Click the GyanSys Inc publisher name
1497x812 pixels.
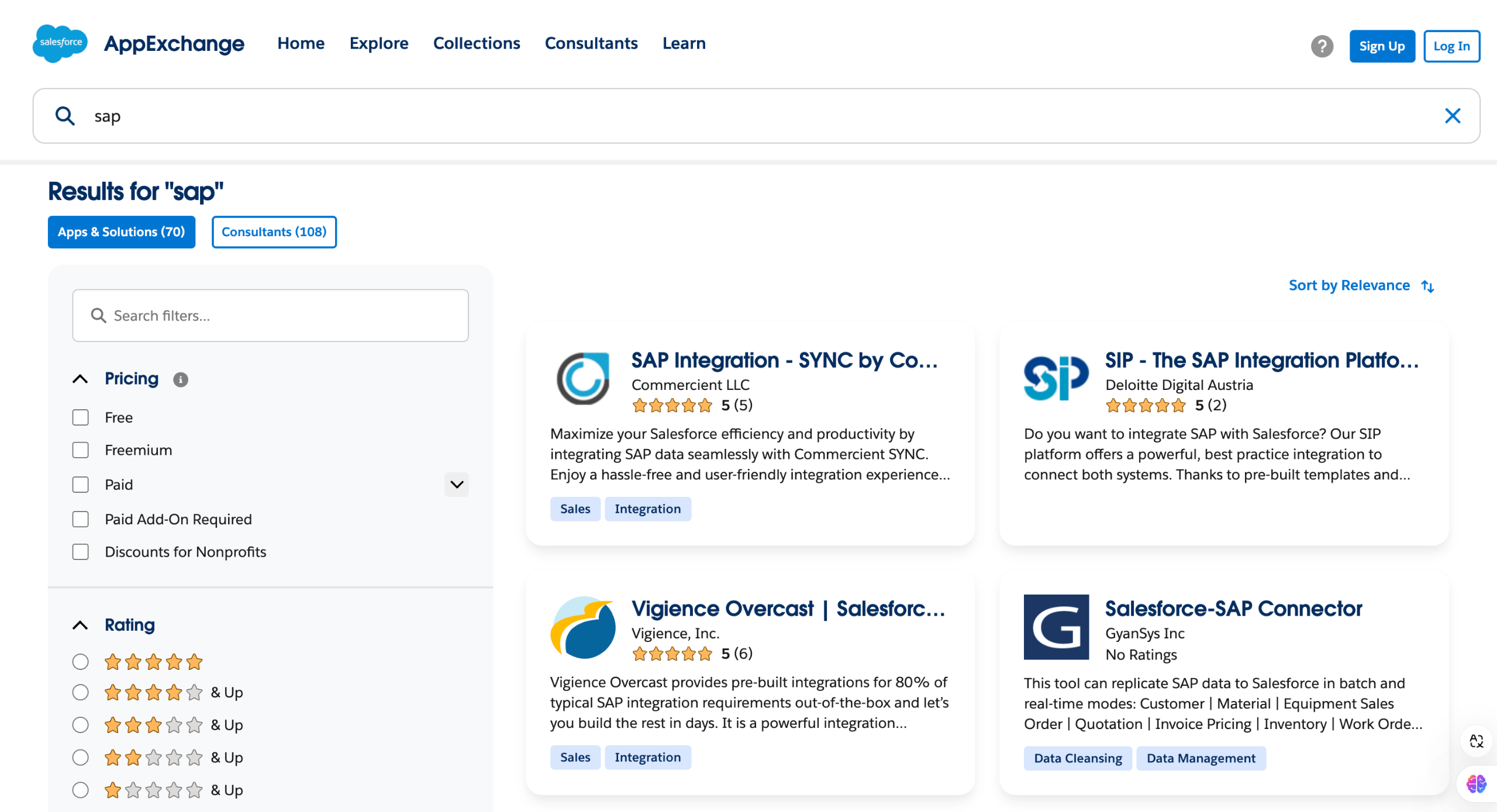pyautogui.click(x=1144, y=633)
